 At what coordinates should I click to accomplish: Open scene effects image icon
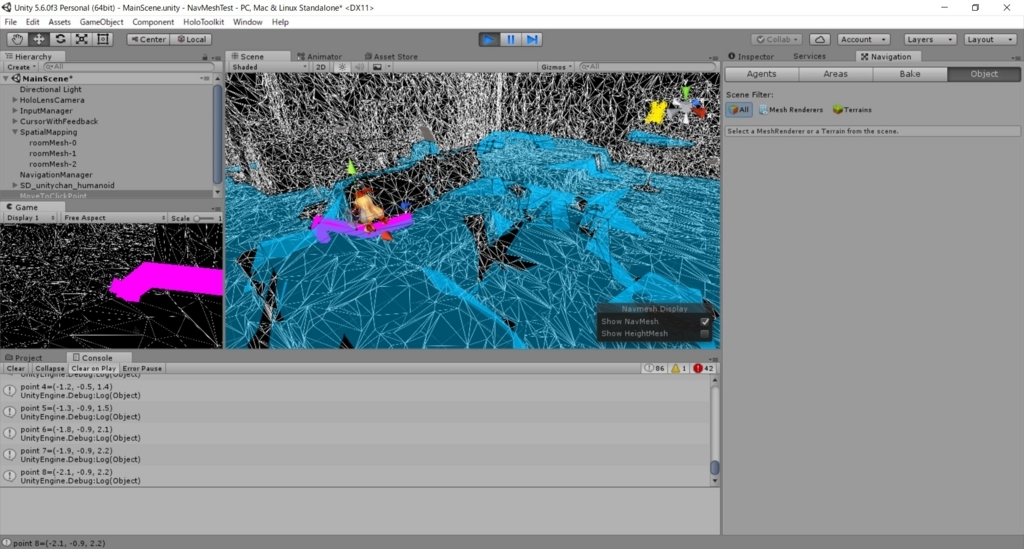(x=377, y=67)
